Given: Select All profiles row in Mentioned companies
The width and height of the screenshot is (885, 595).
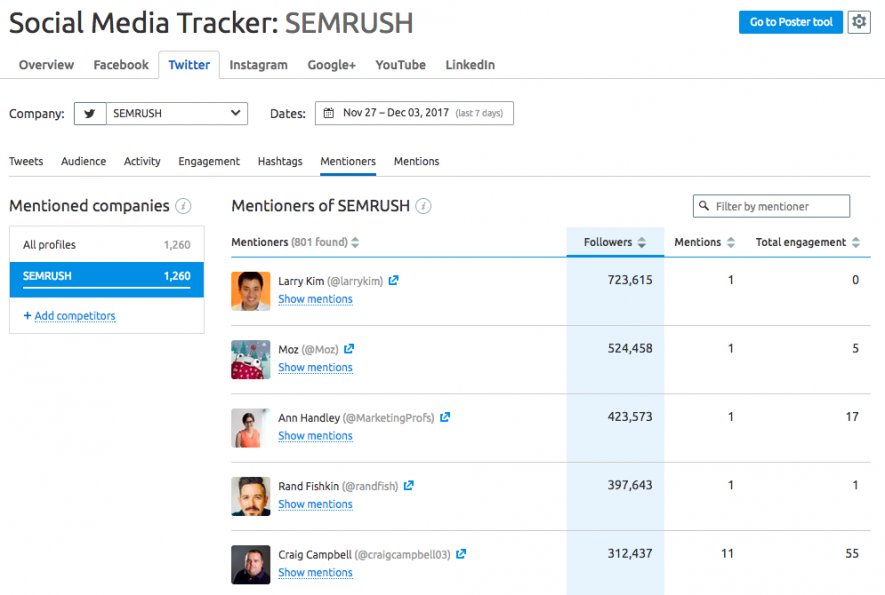Looking at the screenshot, I should (x=107, y=244).
